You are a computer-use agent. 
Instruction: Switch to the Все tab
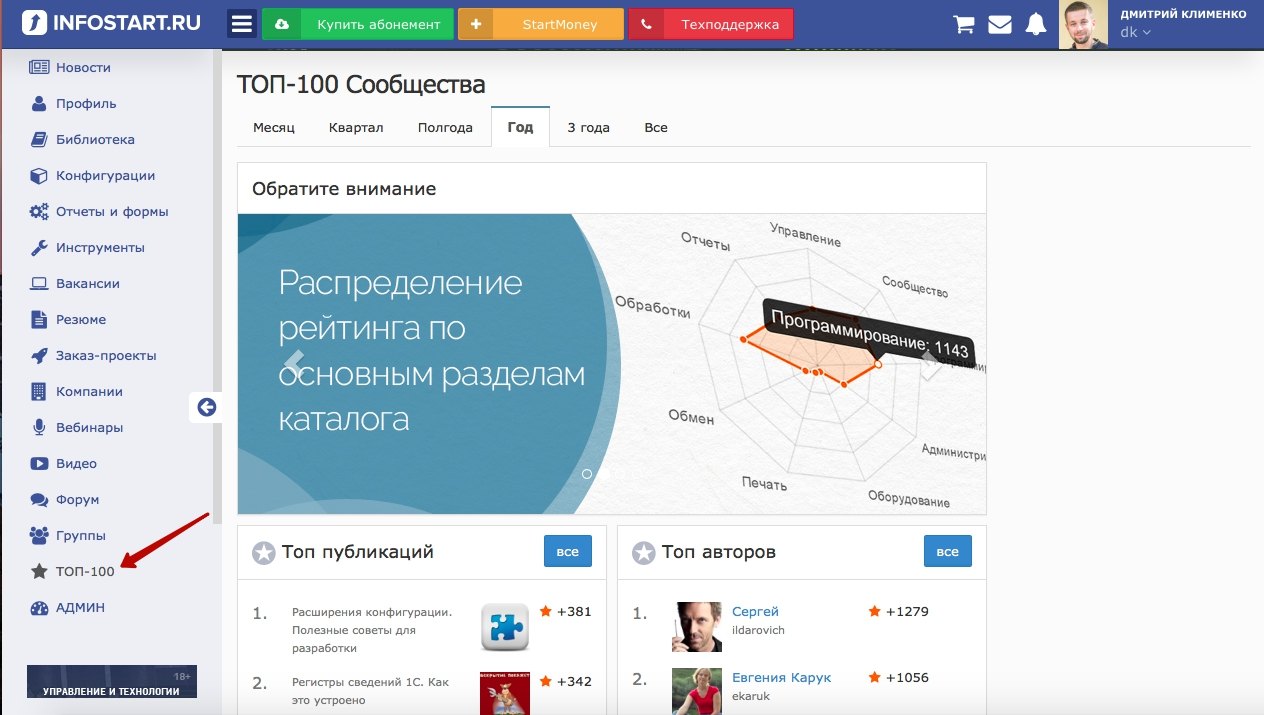point(656,127)
